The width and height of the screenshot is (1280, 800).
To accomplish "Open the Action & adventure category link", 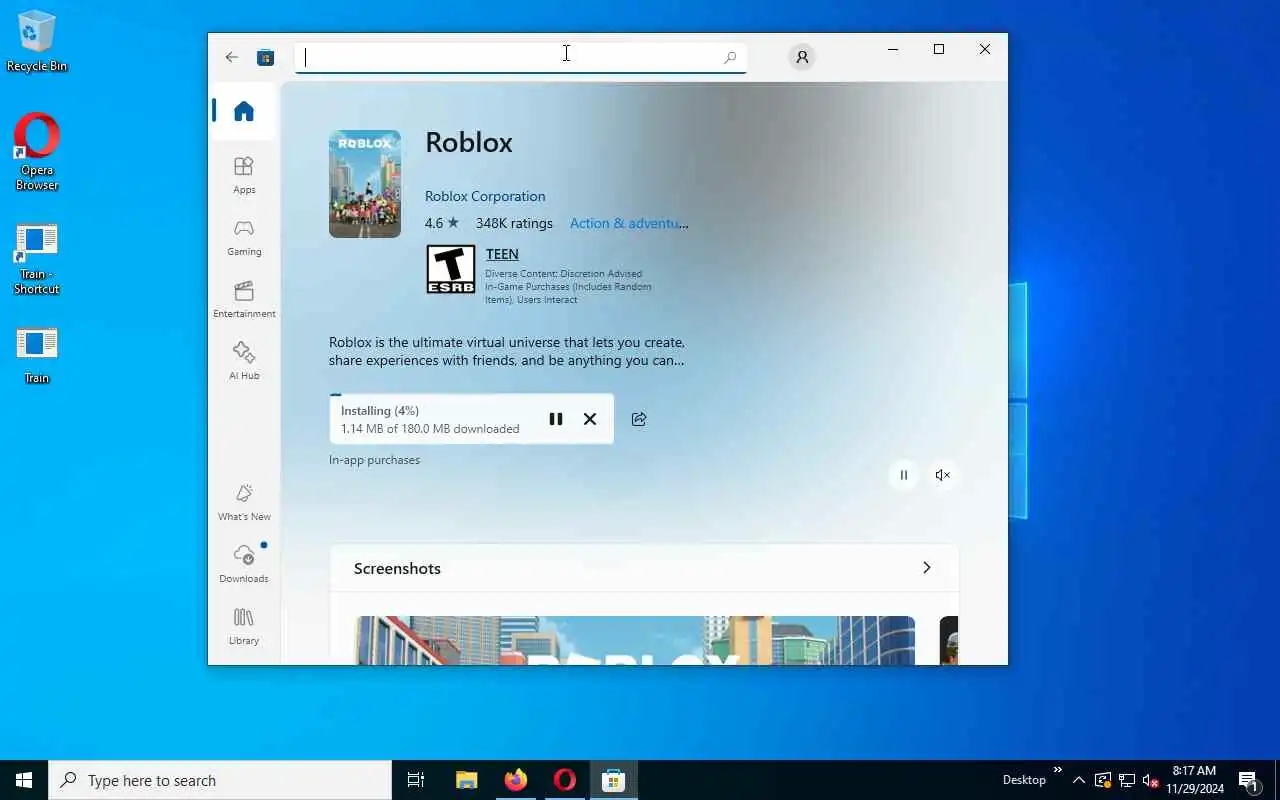I will 629,223.
